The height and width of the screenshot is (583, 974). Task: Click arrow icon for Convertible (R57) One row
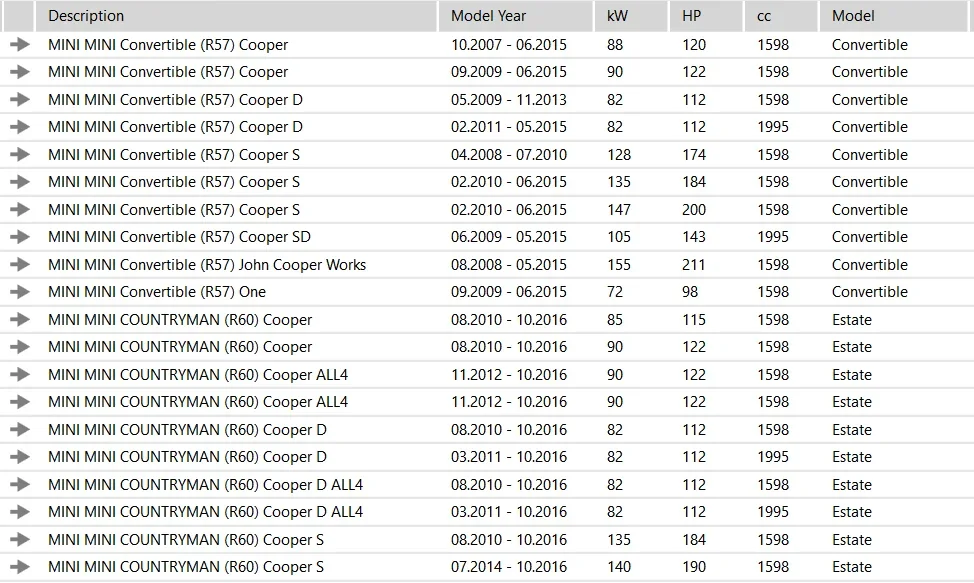[x=20, y=292]
